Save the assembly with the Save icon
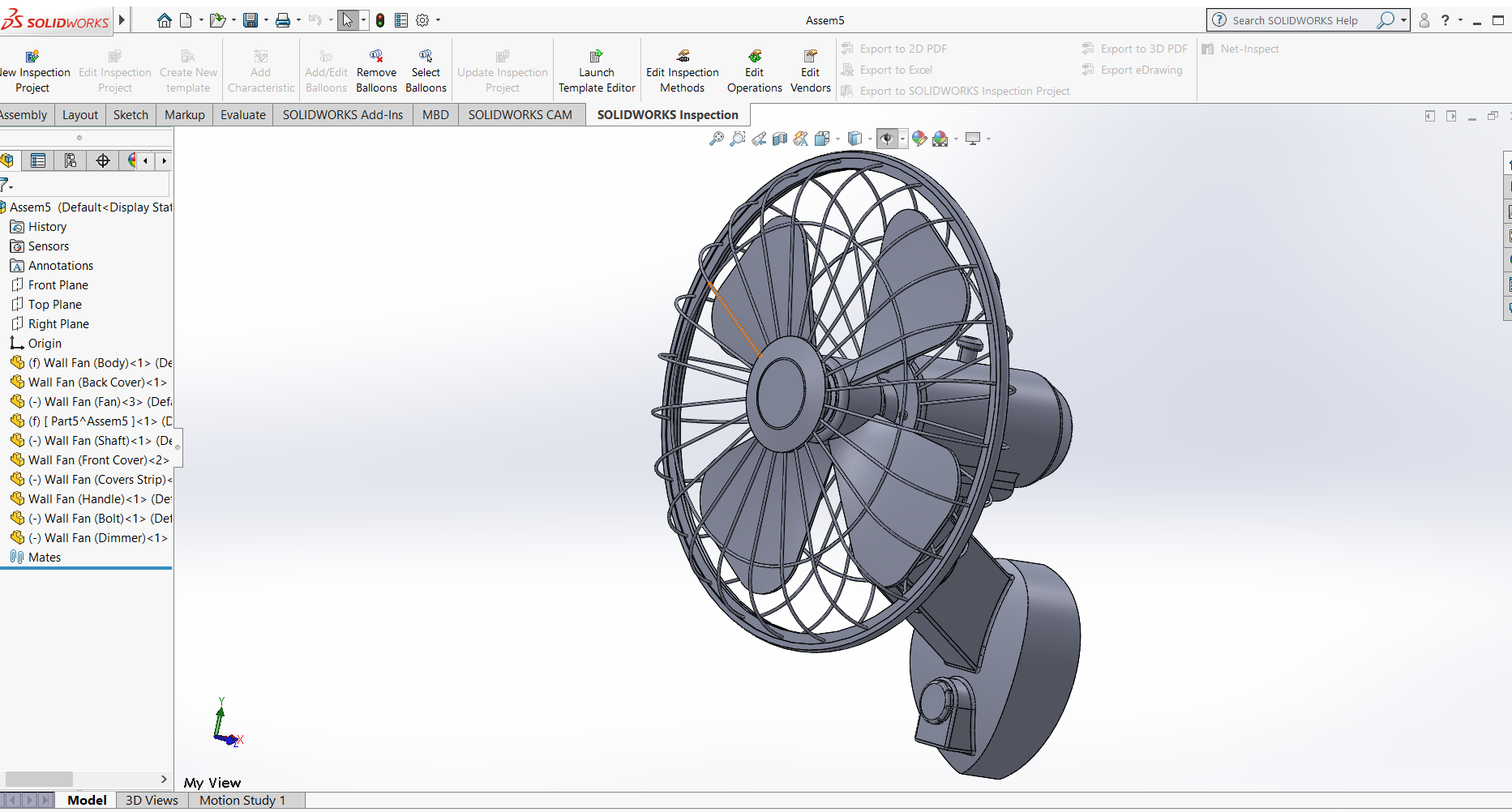1512x812 pixels. (x=251, y=20)
